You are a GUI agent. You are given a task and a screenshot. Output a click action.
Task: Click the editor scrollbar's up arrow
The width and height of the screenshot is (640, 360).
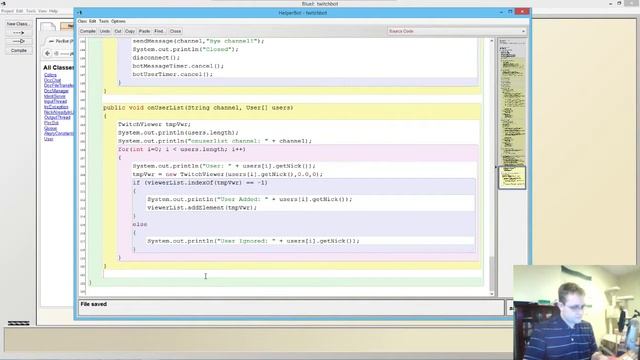[x=491, y=41]
